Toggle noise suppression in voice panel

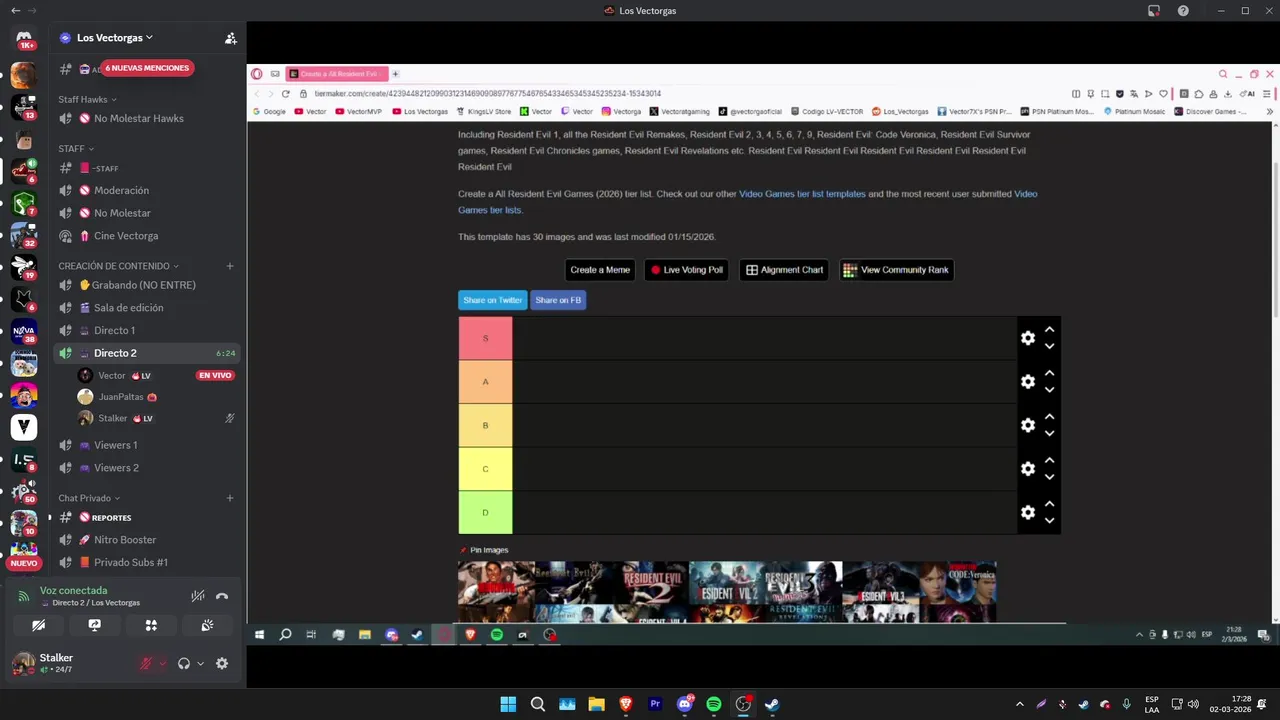198,596
